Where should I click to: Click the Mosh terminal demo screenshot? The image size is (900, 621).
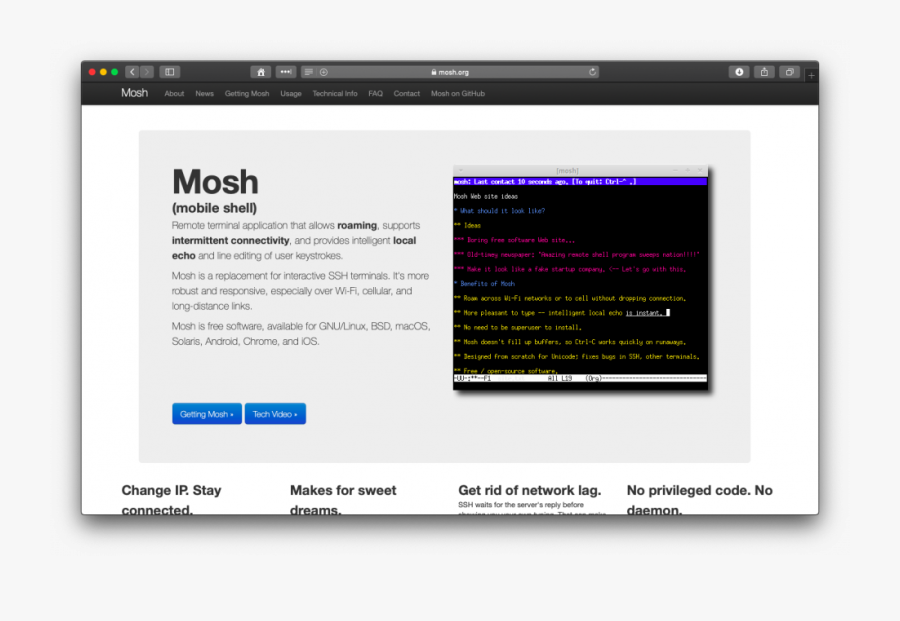coord(580,278)
